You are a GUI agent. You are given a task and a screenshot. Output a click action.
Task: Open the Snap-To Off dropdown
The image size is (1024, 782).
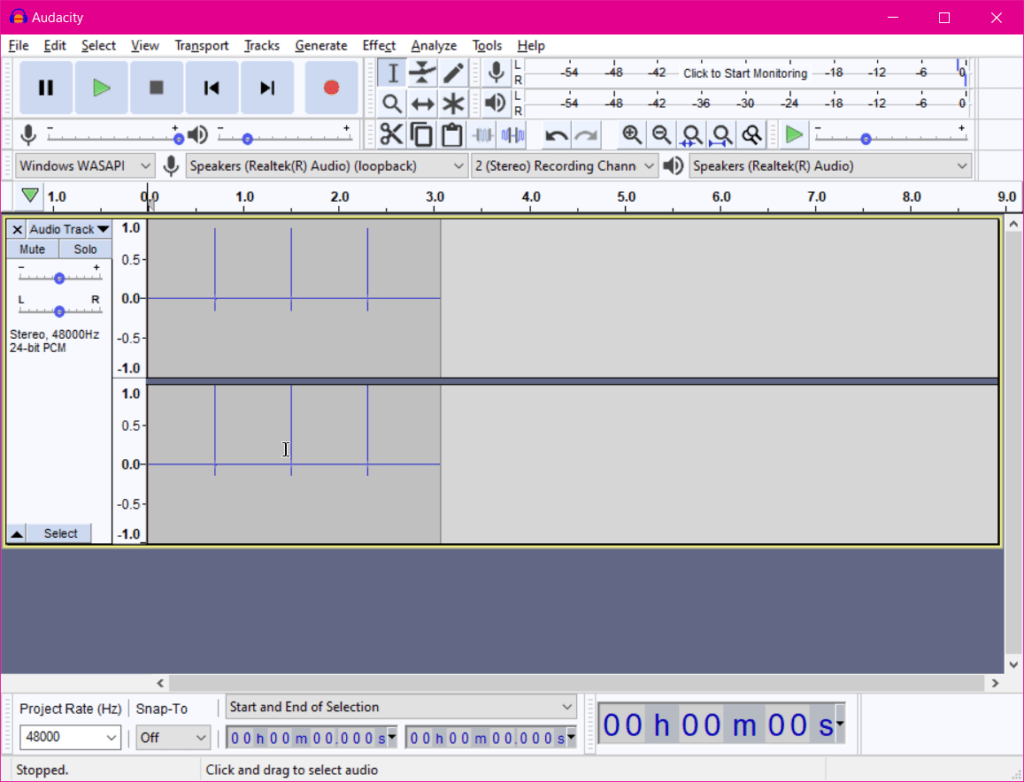[173, 738]
